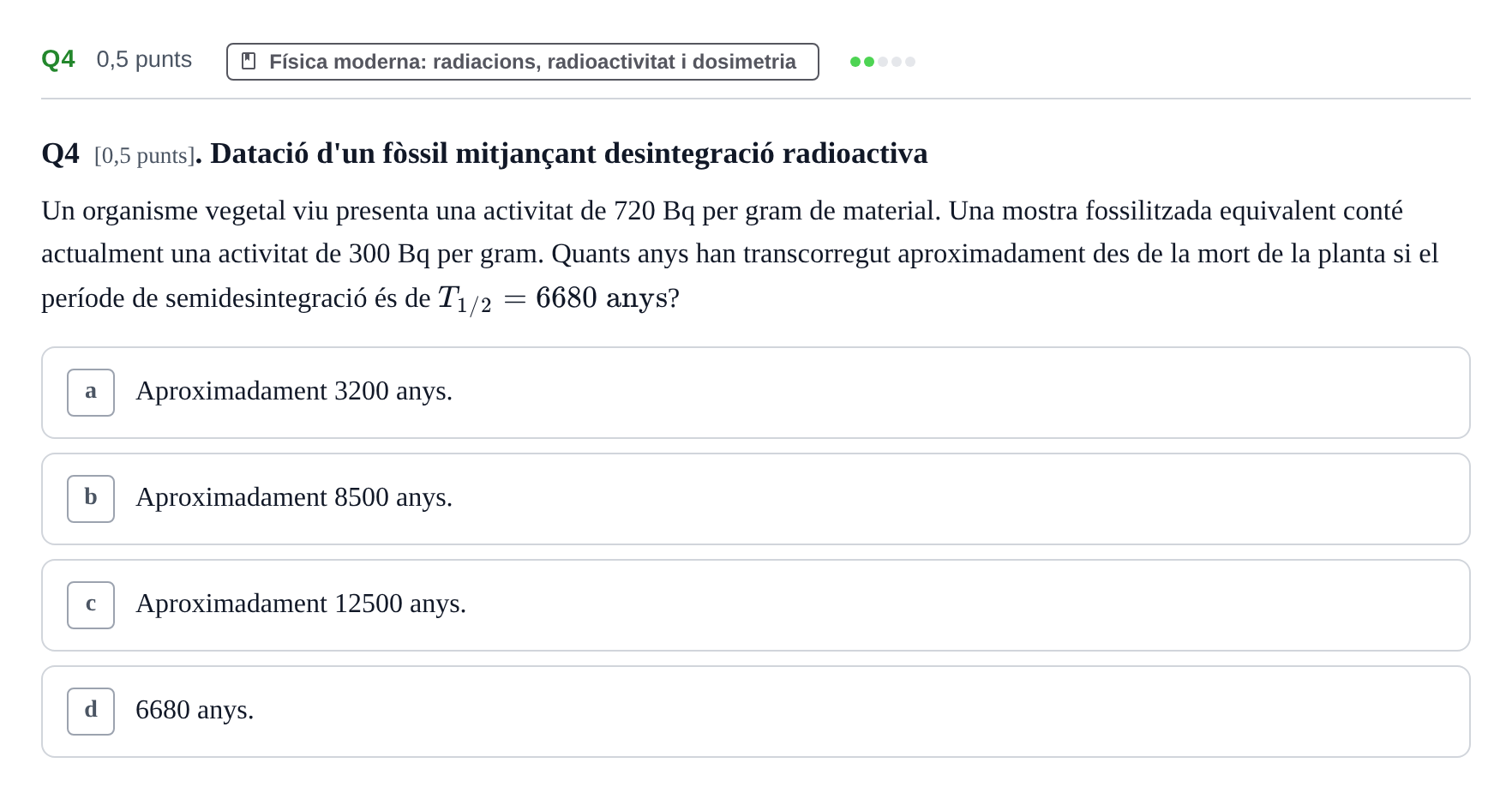Image resolution: width=1512 pixels, height=799 pixels.
Task: Select answer letter box a
Action: point(91,393)
